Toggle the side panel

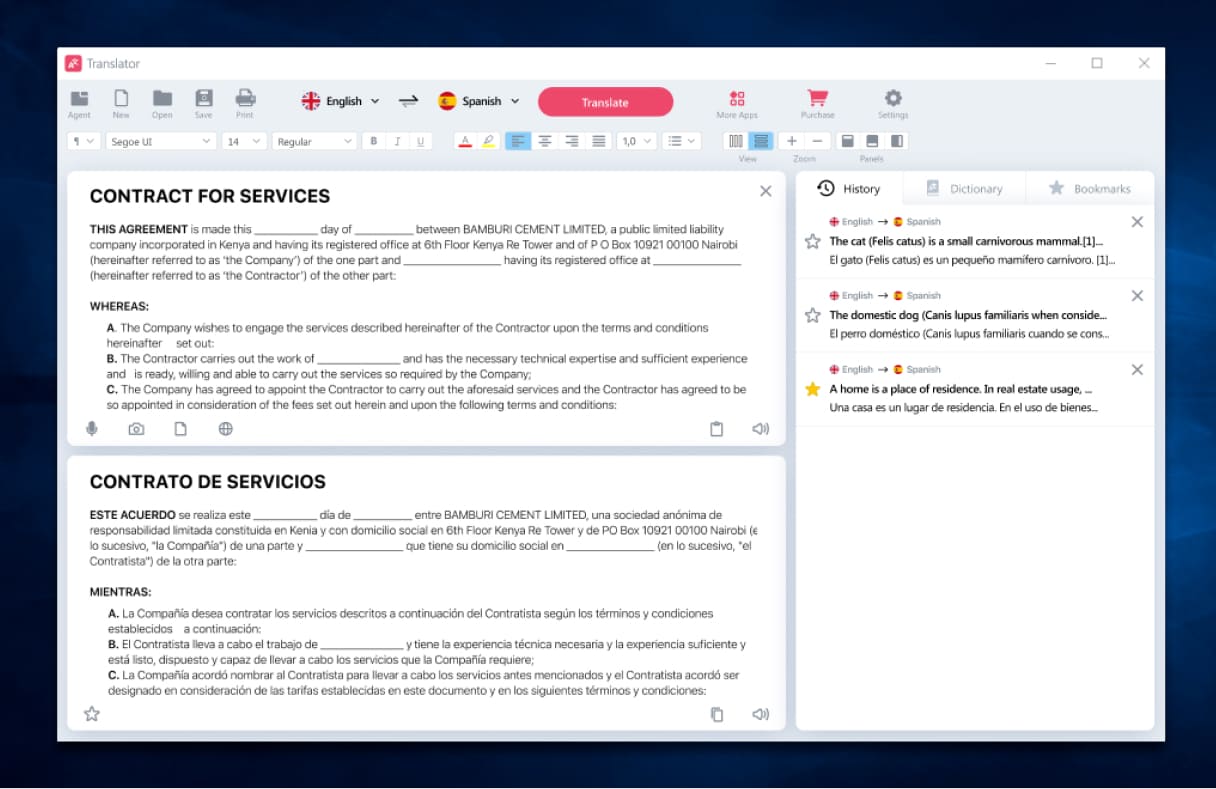(897, 141)
